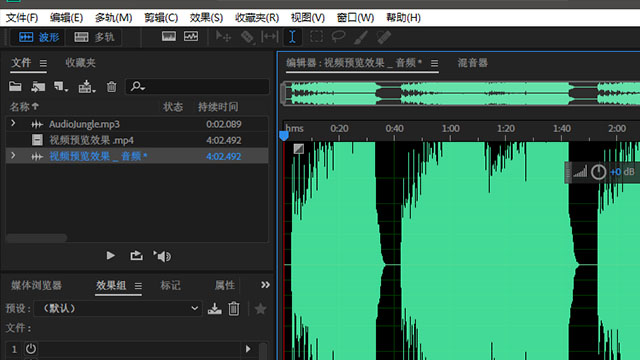Open the 帮助(H) menu
640x360 pixels.
(x=403, y=18)
